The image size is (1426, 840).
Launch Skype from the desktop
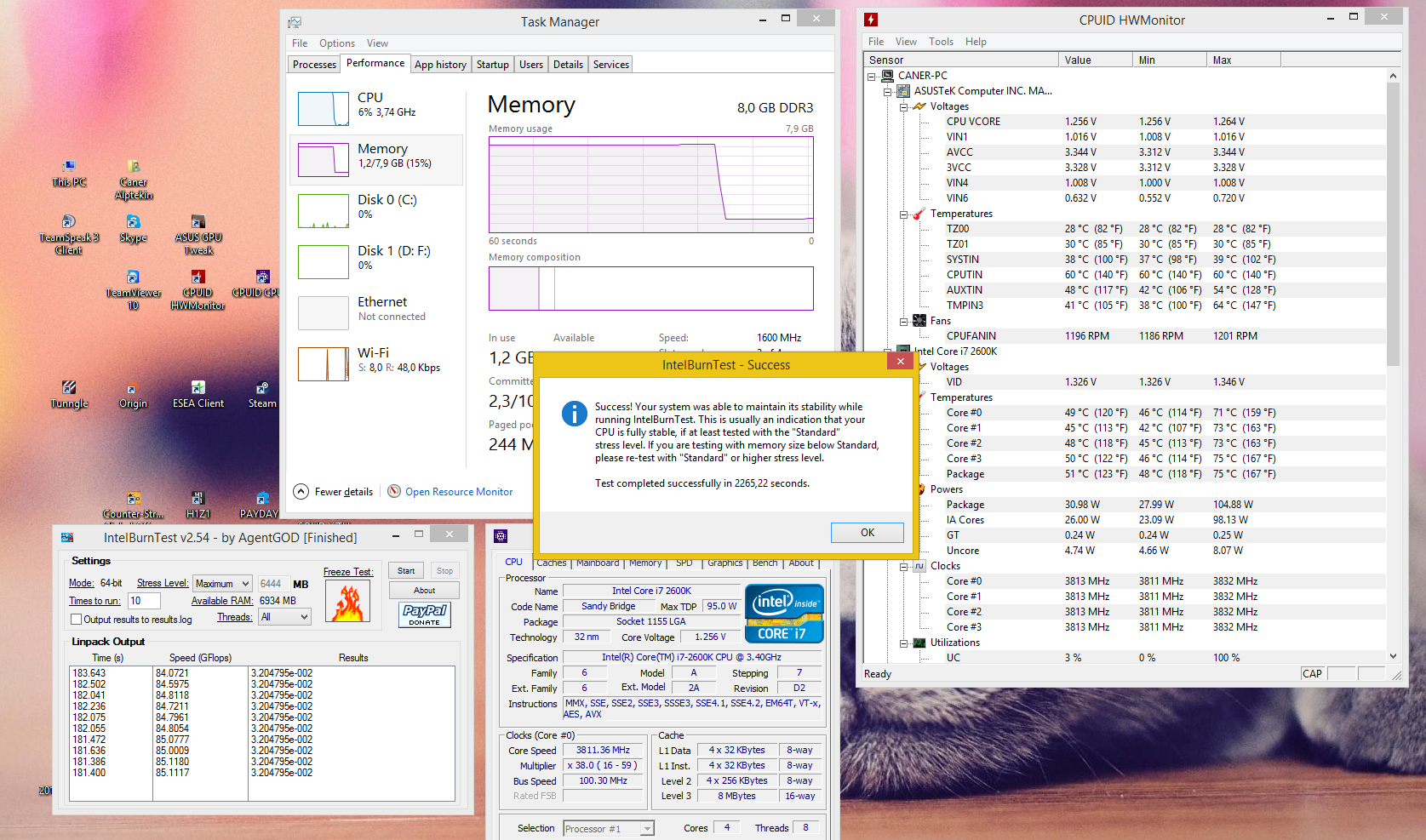pos(133,229)
